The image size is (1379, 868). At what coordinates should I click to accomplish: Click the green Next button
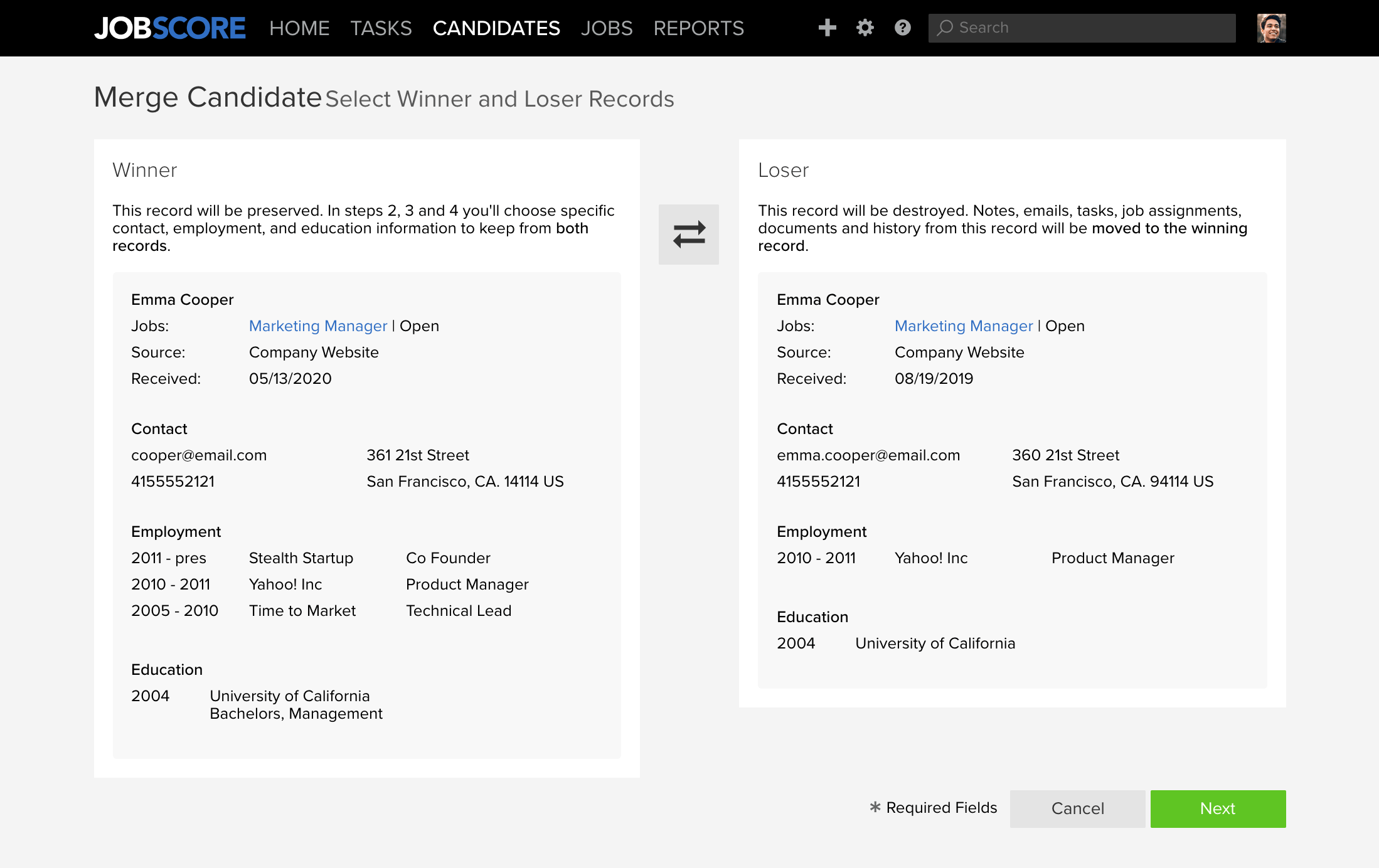coord(1218,808)
